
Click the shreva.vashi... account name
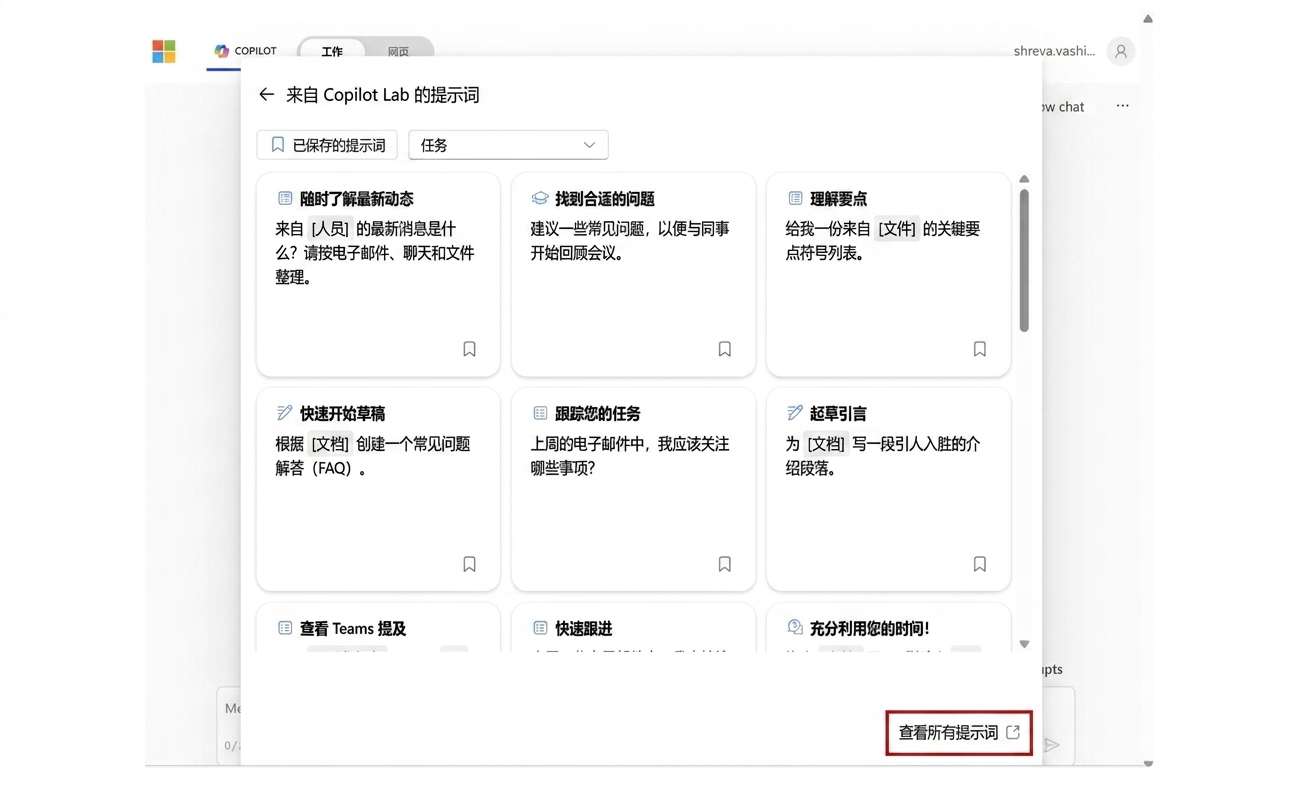1054,51
